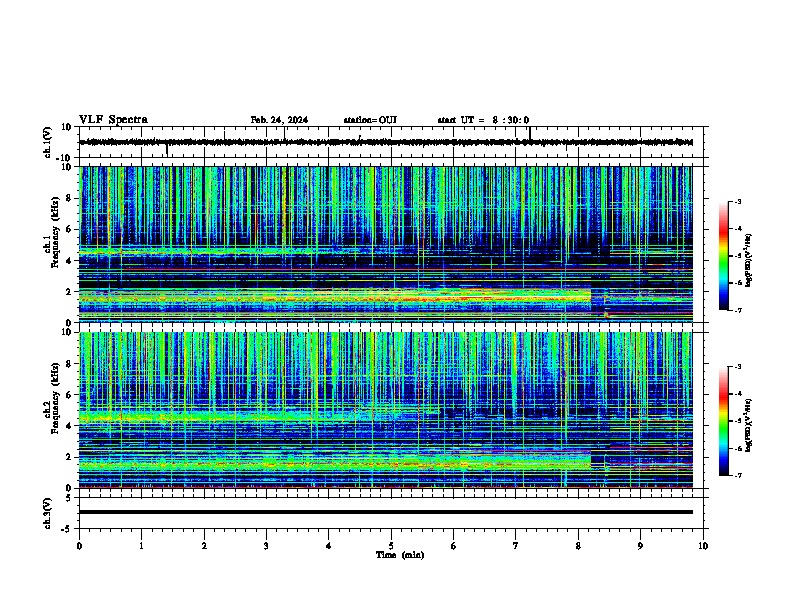Click the ch.2 spectrogram color bar
Screen dimensions: 792x612
click(x=724, y=421)
